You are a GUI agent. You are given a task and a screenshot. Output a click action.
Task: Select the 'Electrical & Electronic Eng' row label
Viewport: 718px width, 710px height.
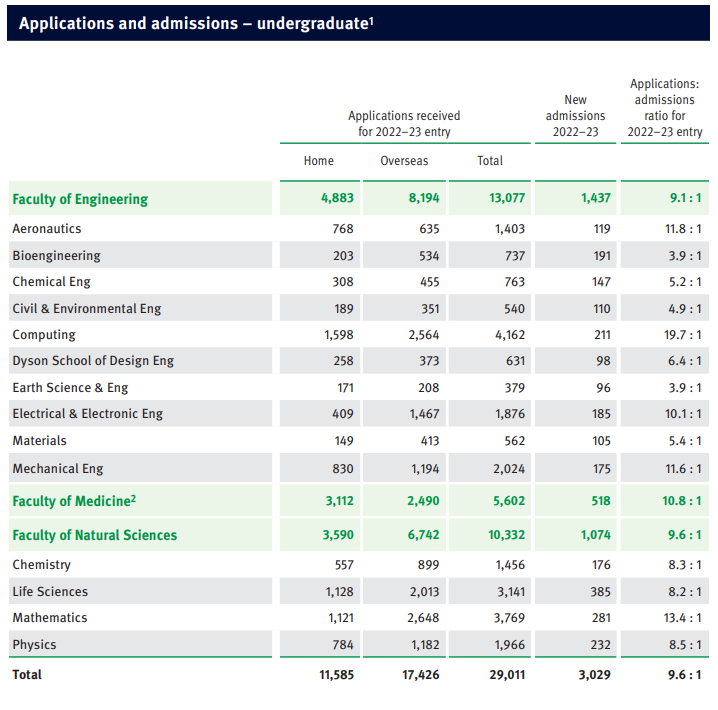pos(87,414)
